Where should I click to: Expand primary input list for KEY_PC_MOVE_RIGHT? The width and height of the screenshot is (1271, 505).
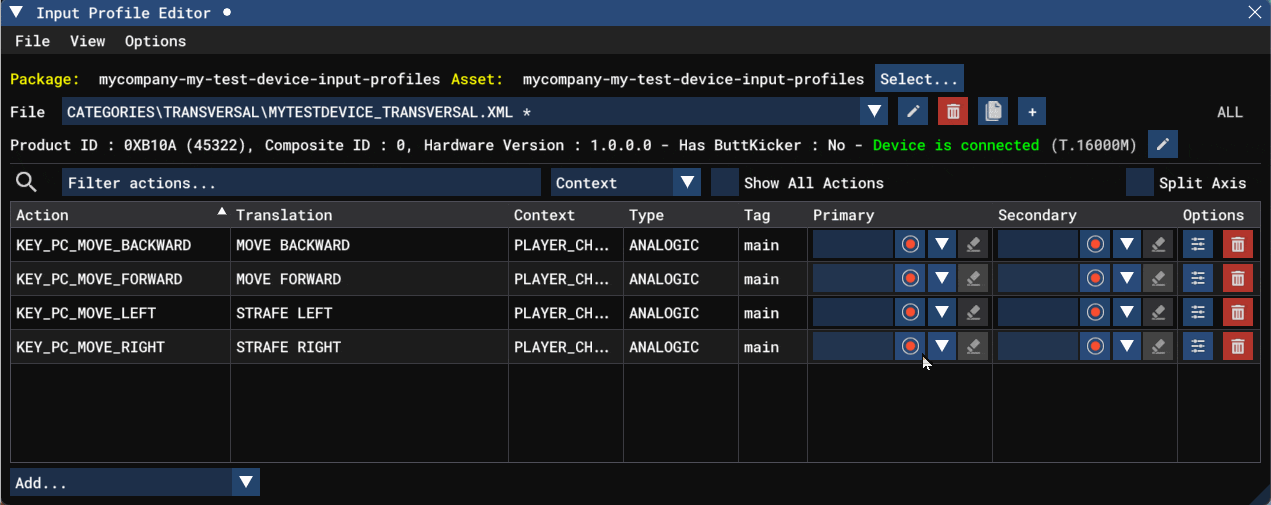pyautogui.click(x=942, y=347)
